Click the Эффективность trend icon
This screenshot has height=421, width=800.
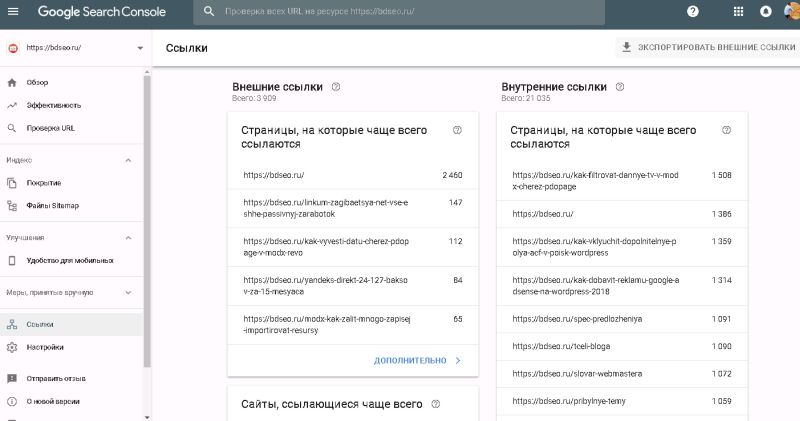coord(12,106)
